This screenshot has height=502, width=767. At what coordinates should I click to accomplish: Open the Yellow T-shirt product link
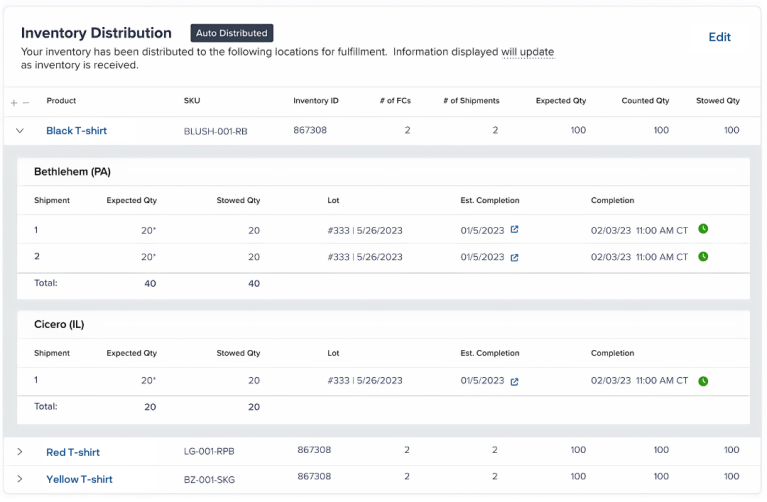click(x=79, y=479)
